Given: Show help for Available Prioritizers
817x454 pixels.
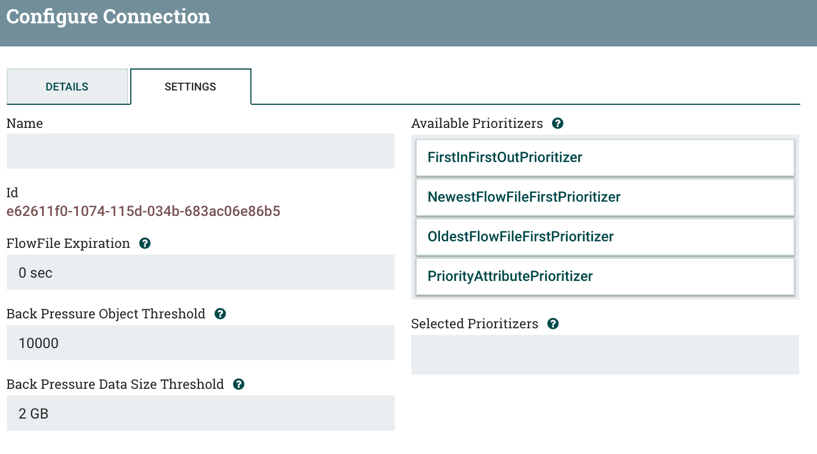Looking at the screenshot, I should 558,124.
